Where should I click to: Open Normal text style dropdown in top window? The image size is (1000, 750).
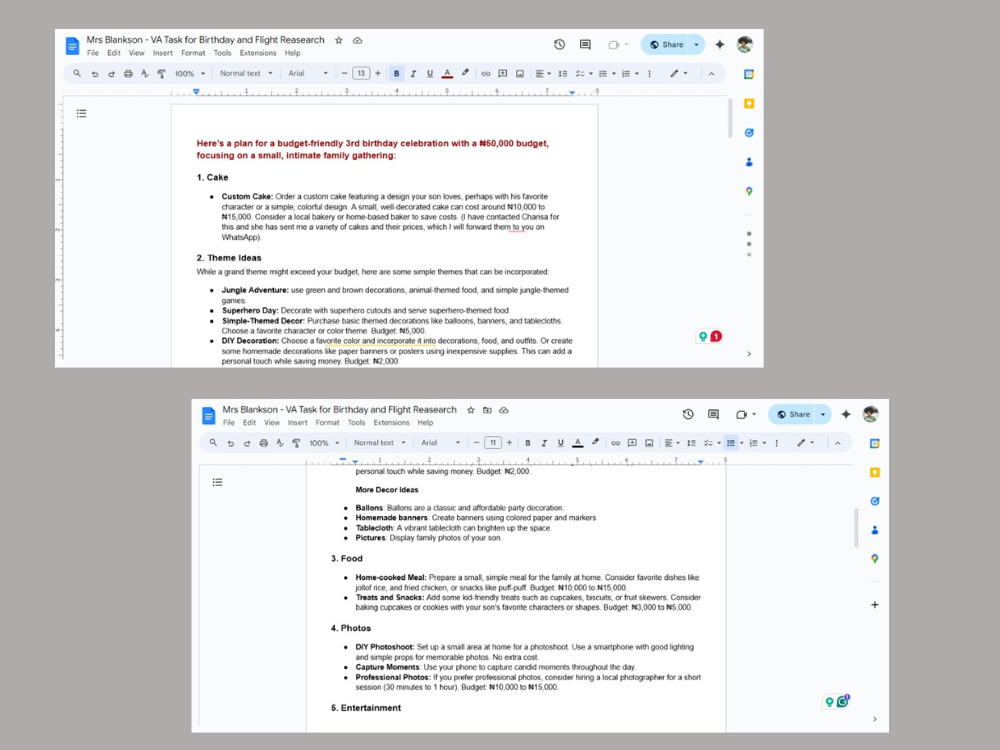[246, 73]
